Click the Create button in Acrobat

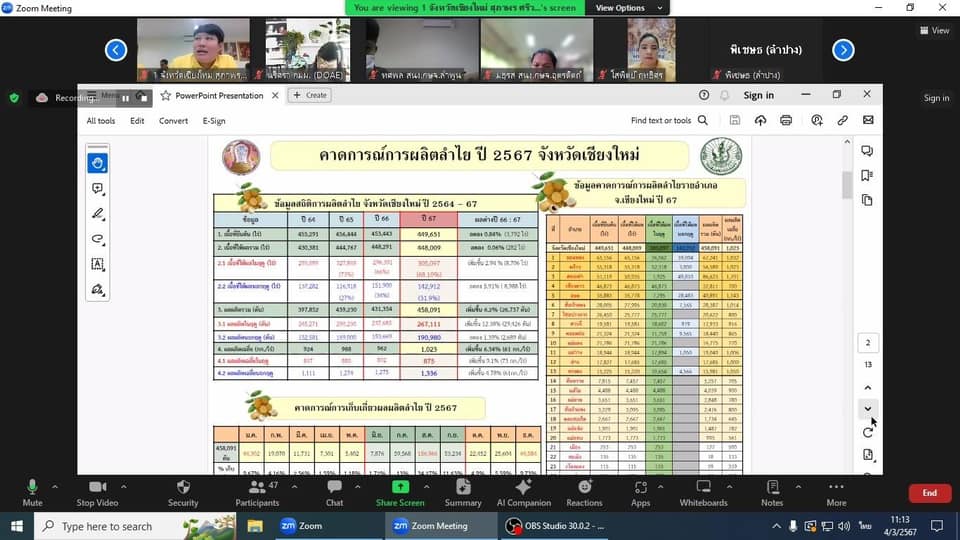[310, 95]
